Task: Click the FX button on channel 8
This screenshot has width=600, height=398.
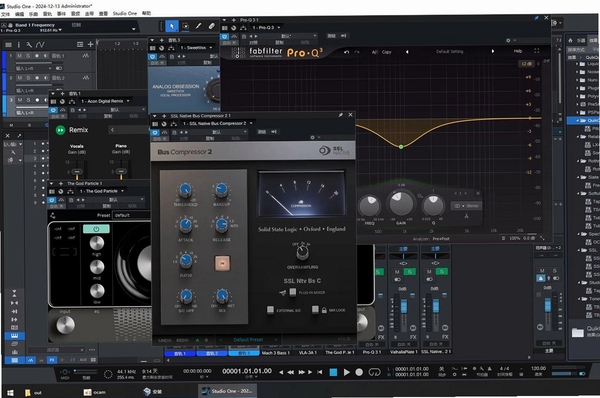Action: click(413, 337)
